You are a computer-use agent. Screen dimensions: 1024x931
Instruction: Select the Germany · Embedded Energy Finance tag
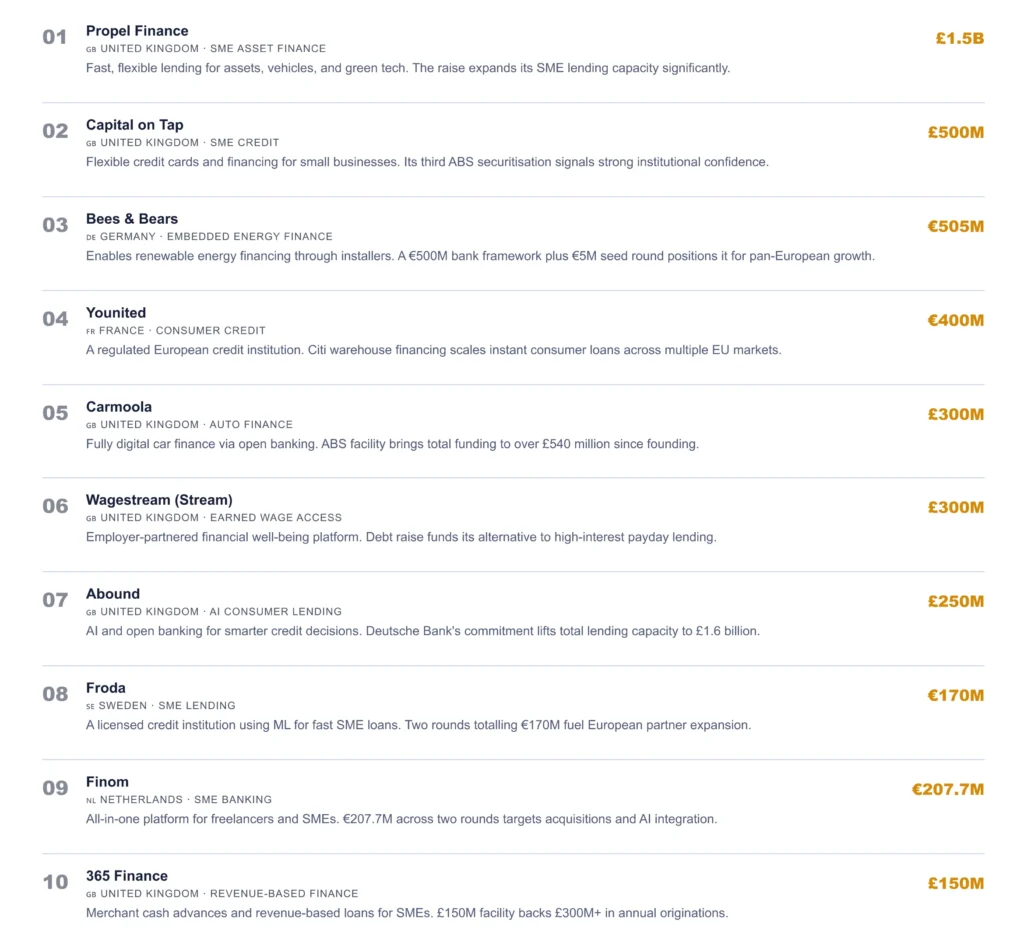(209, 237)
